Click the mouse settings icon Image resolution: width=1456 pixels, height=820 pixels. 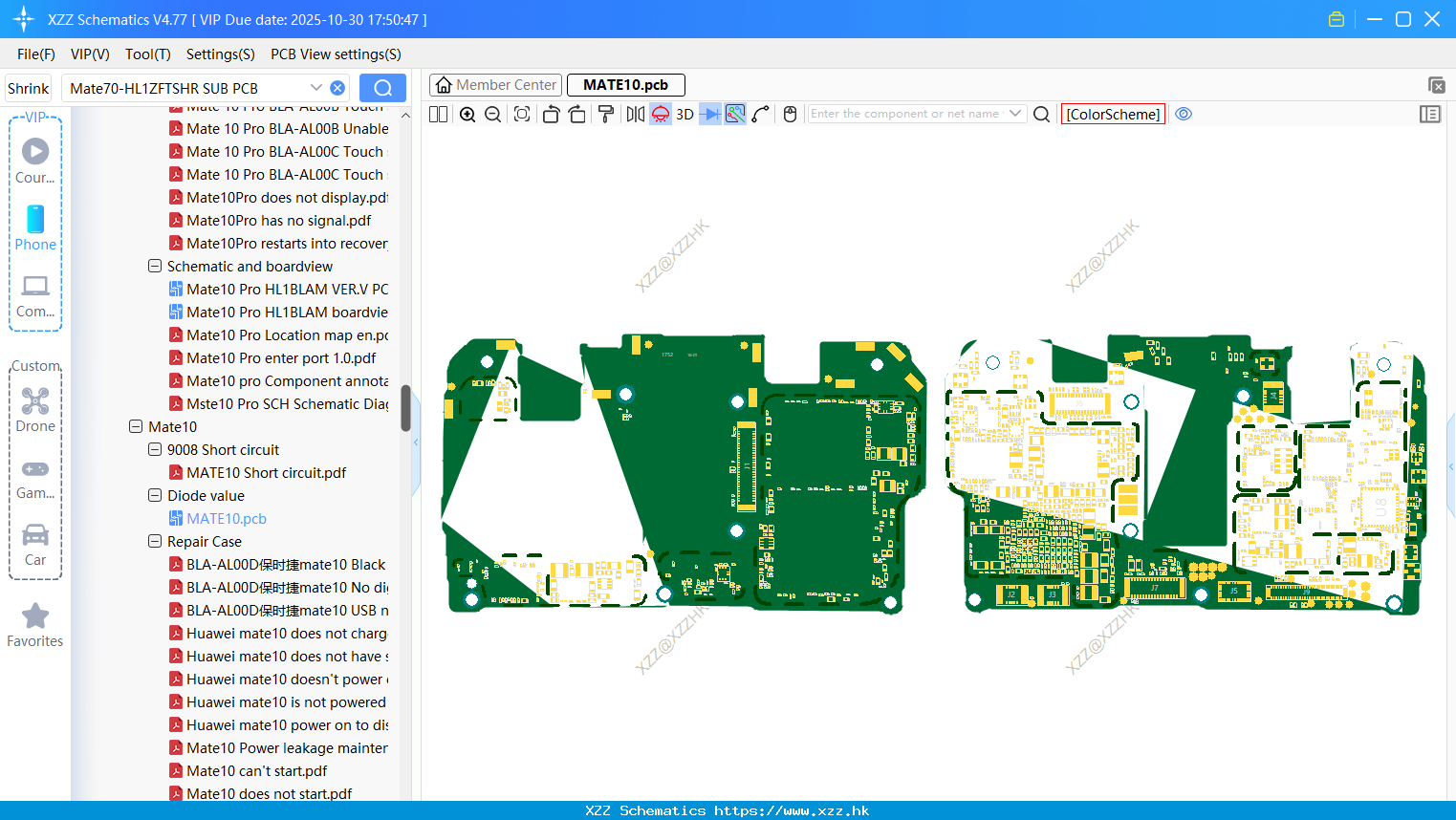pyautogui.click(x=790, y=114)
